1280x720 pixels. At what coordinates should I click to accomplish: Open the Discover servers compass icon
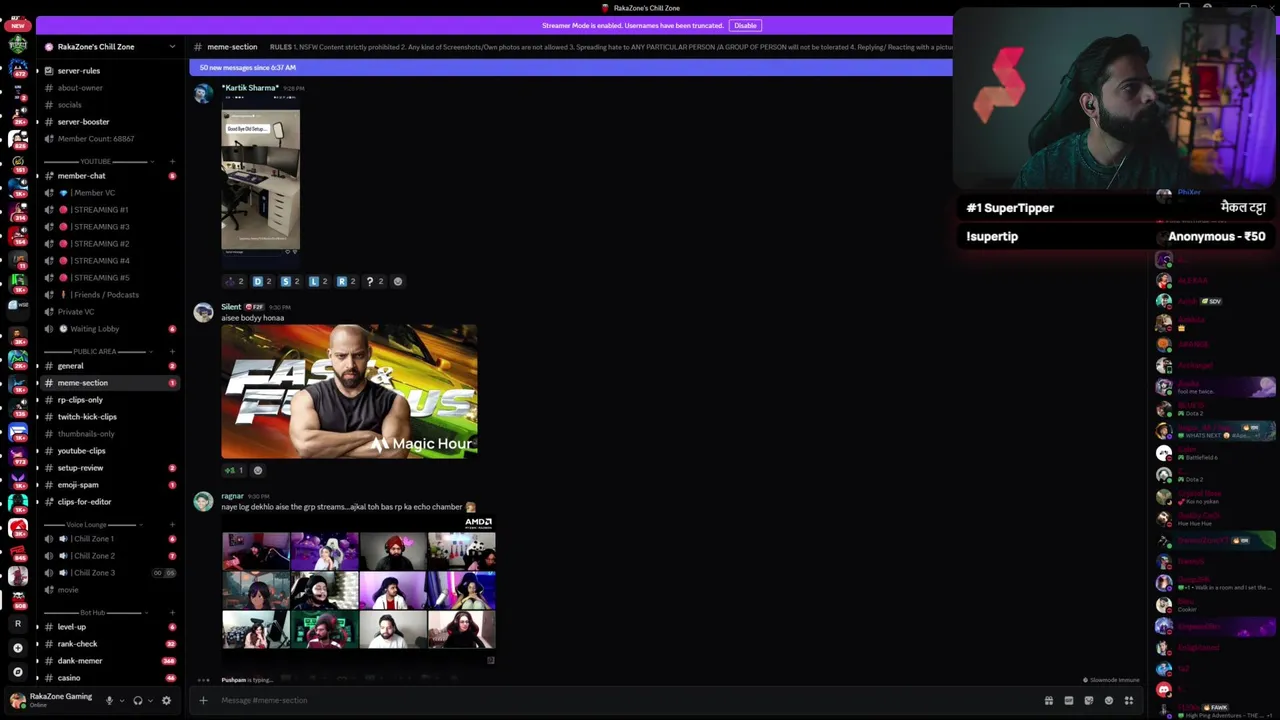(x=17, y=672)
